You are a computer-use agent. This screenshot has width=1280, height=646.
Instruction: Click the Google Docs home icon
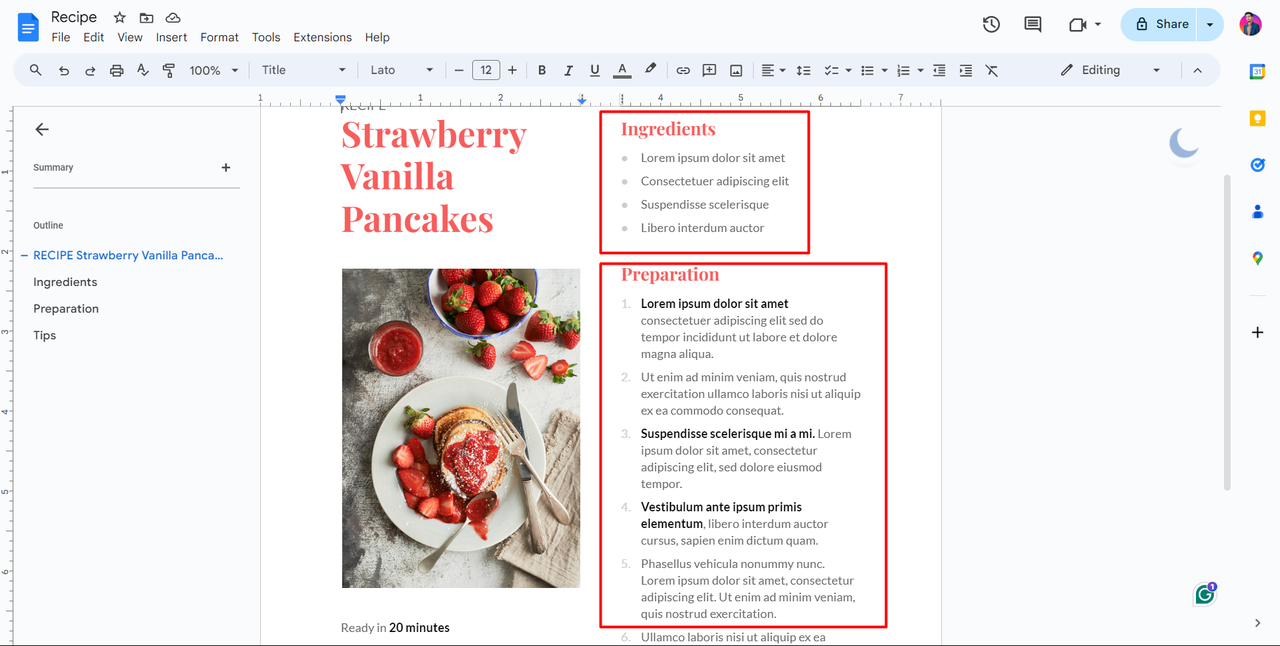(x=28, y=27)
